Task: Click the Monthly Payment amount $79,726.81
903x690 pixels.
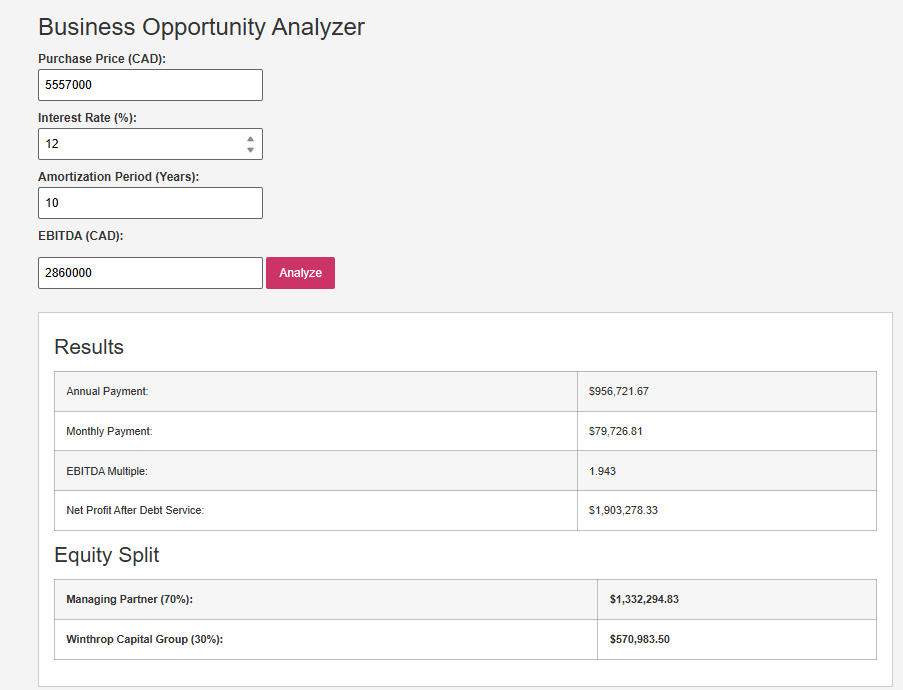Action: (x=616, y=431)
